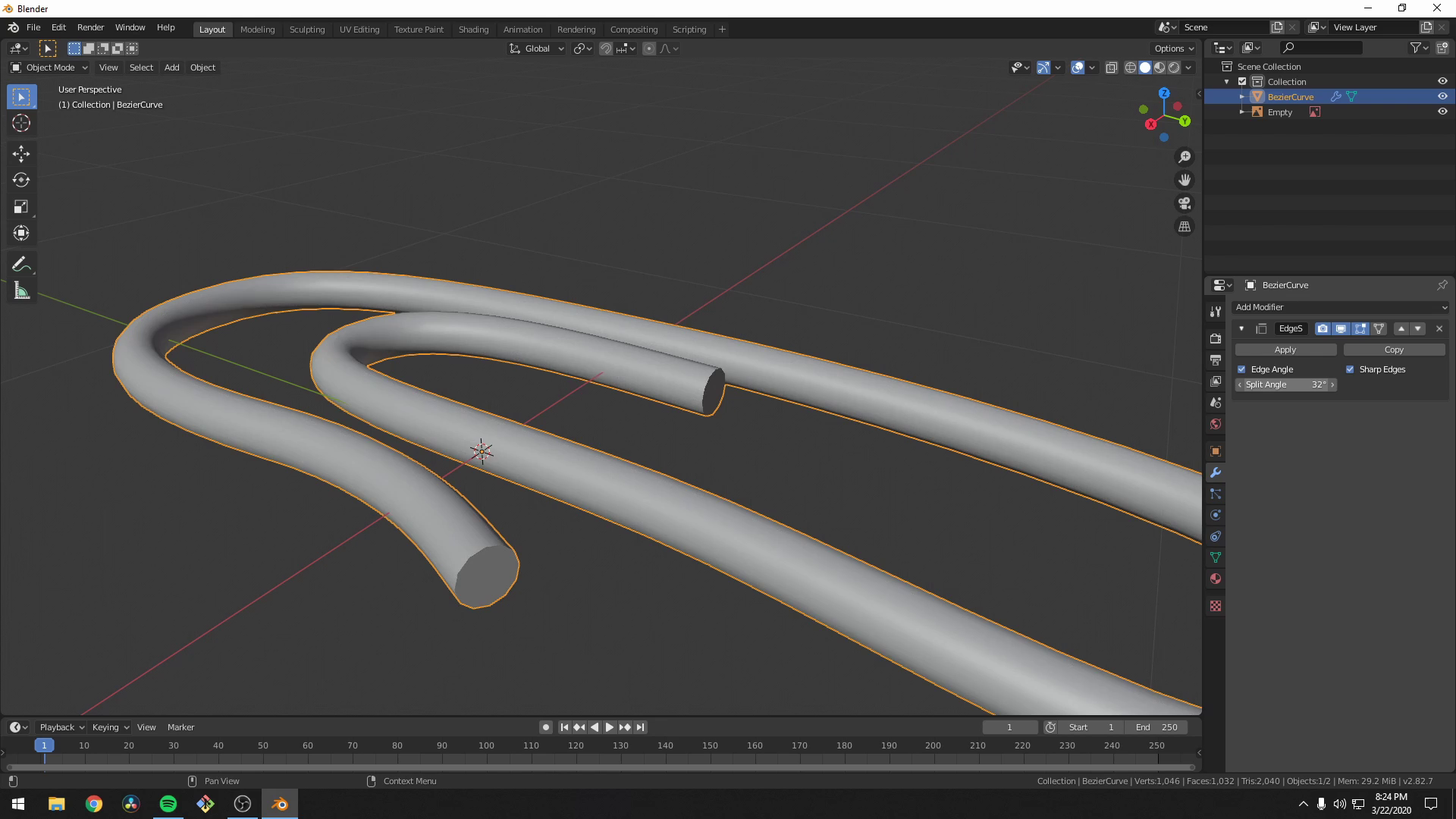Remove the EdgeSplit modifier
The image size is (1456, 819).
(1439, 329)
